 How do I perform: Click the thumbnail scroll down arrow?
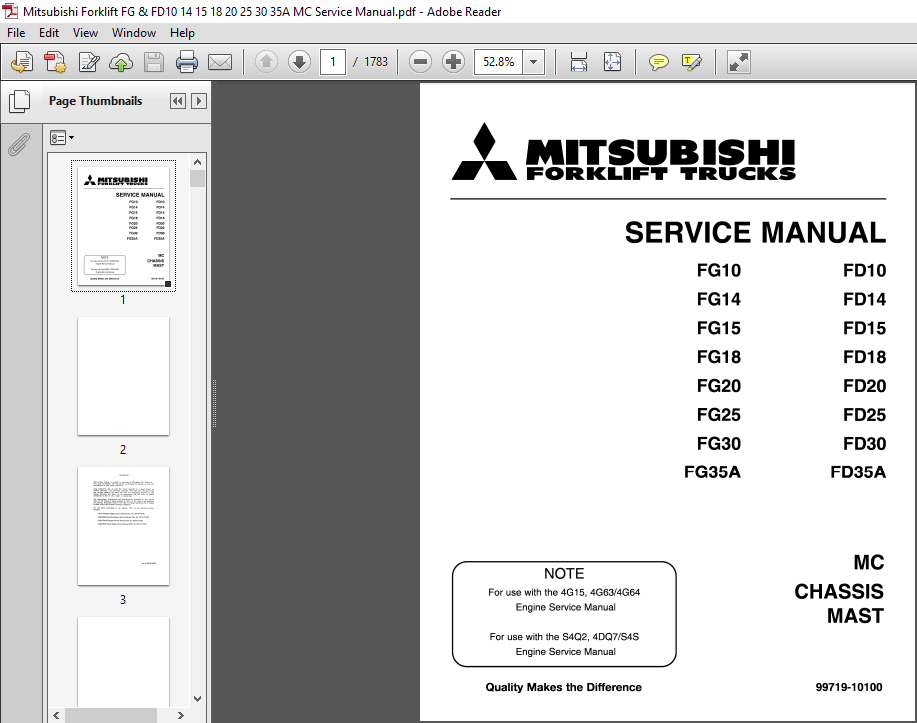(198, 699)
